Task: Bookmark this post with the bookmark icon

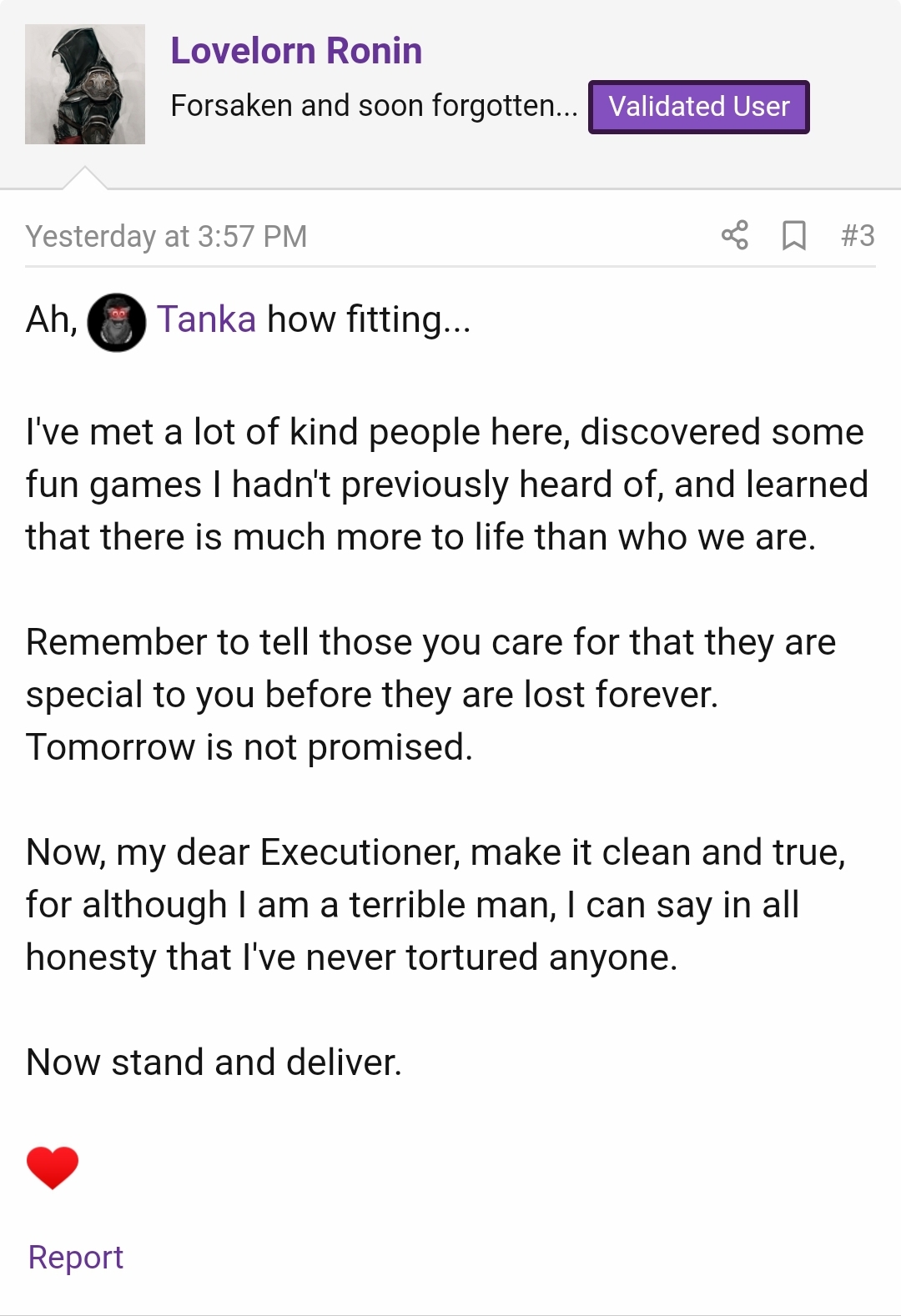Action: [793, 235]
